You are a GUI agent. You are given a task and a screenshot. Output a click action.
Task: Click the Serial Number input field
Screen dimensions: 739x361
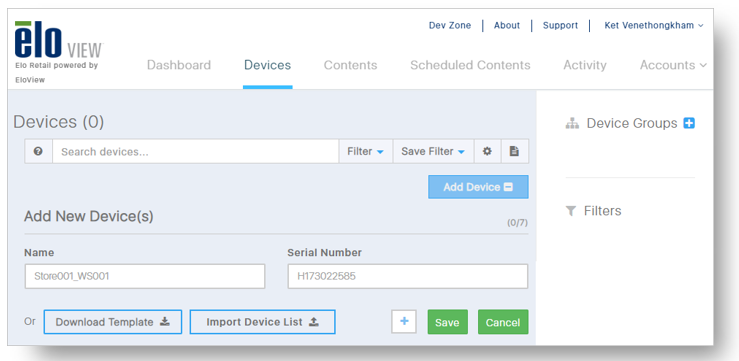click(408, 276)
